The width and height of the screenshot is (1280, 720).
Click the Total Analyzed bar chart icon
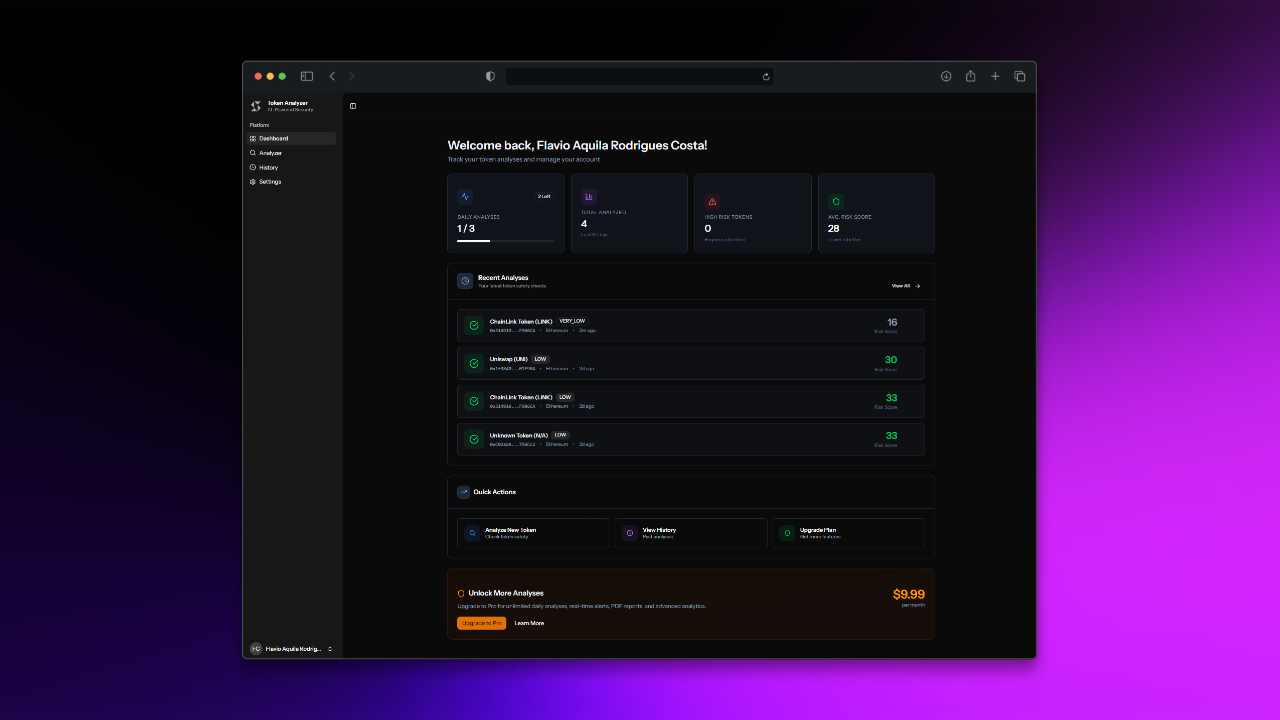point(589,197)
